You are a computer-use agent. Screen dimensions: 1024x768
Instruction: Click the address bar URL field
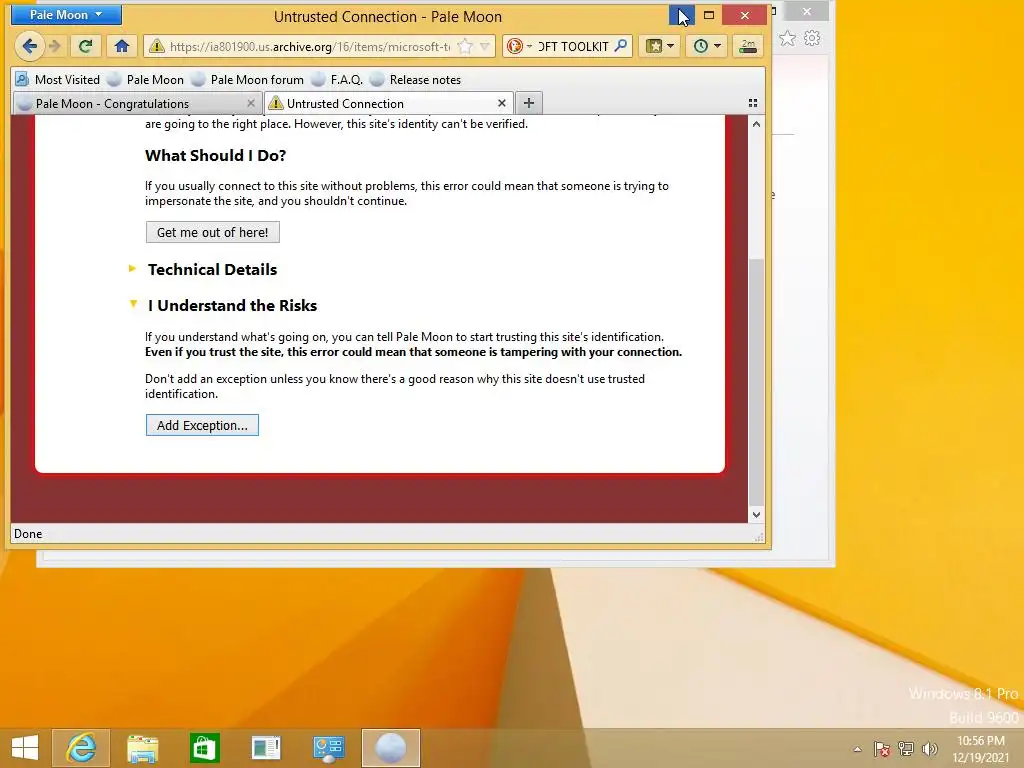(310, 46)
